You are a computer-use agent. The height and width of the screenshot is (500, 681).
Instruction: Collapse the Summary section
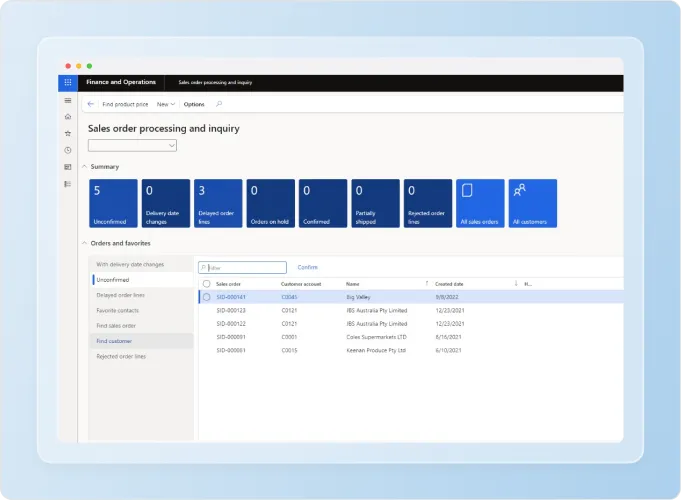[x=85, y=166]
